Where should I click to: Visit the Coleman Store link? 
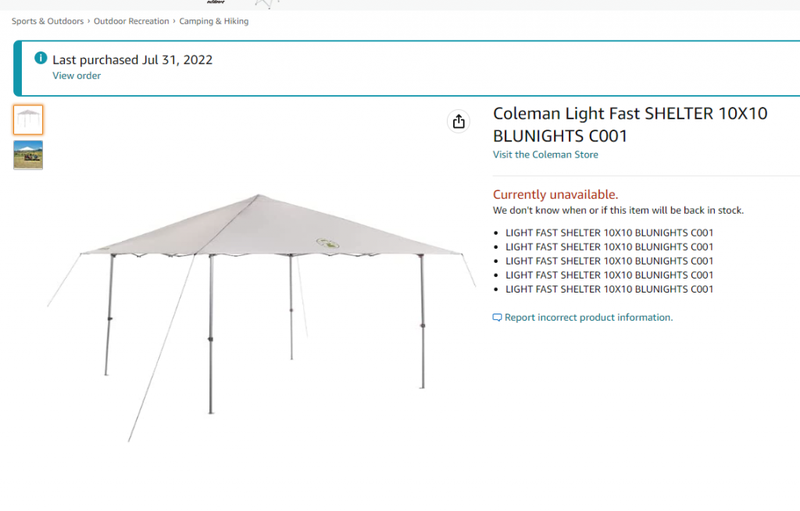pos(545,155)
